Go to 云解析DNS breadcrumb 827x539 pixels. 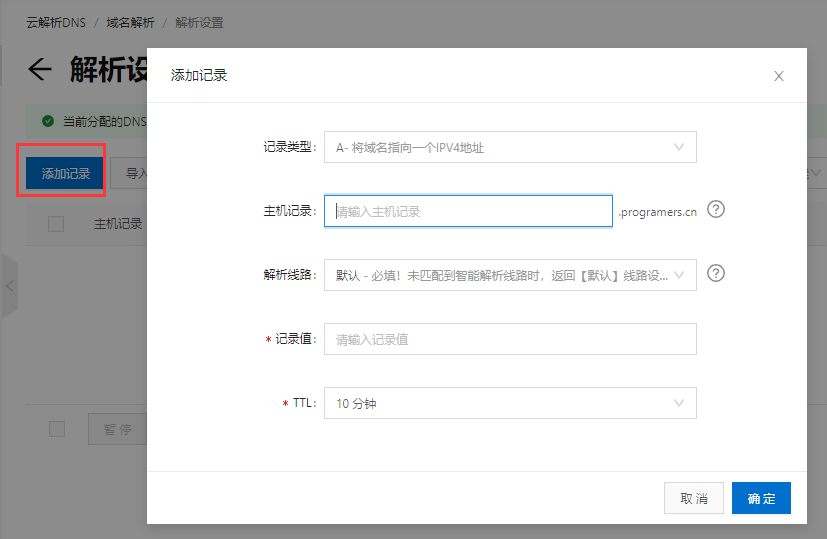coord(55,22)
